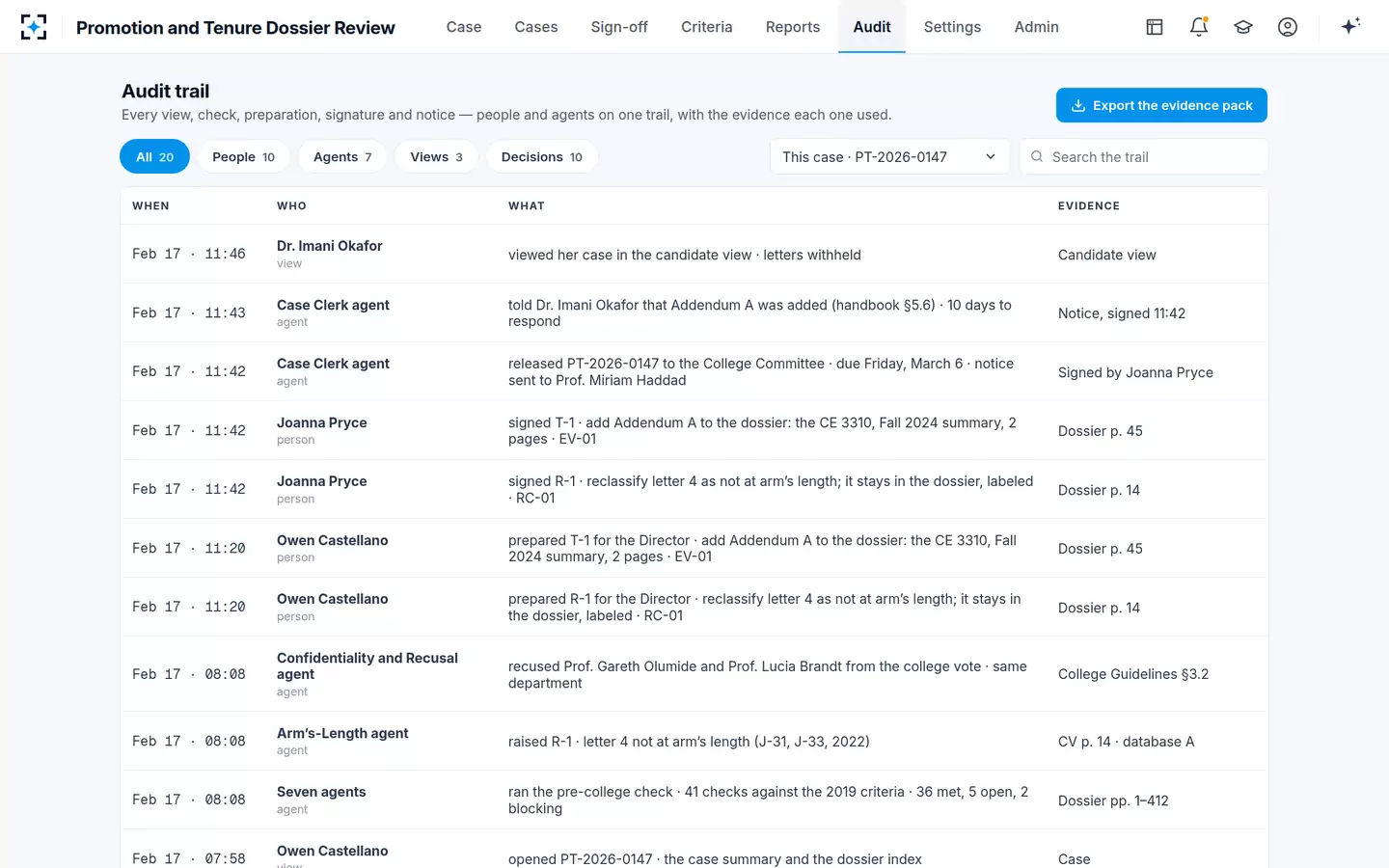Filter the trail by Decisions
This screenshot has height=868, width=1389.
[x=542, y=156]
